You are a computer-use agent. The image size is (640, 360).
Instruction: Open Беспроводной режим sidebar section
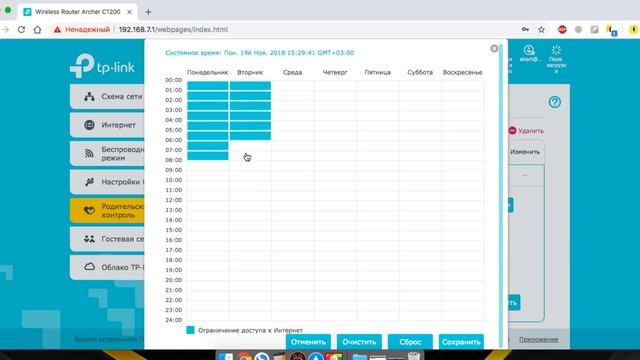tap(107, 153)
